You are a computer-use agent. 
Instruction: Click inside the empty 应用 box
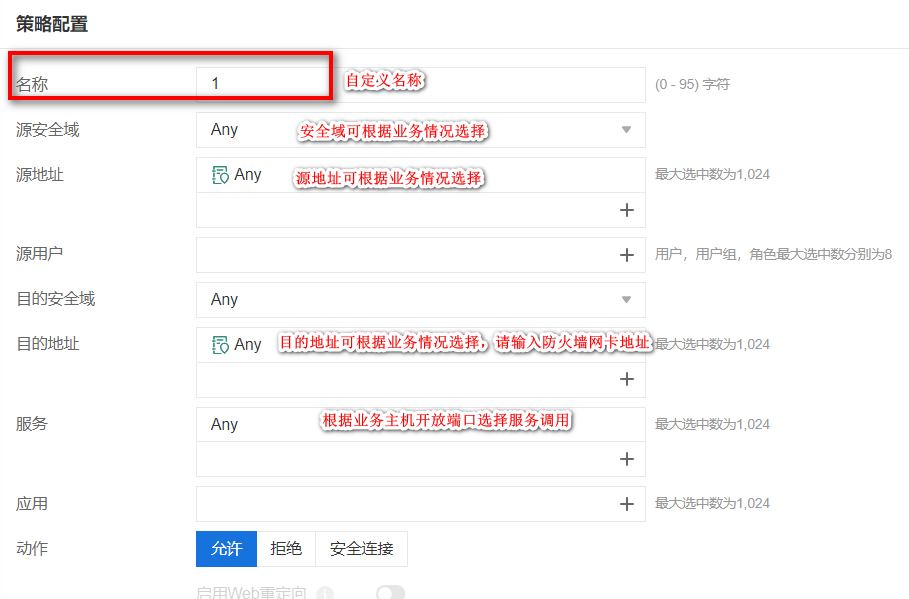coord(400,504)
